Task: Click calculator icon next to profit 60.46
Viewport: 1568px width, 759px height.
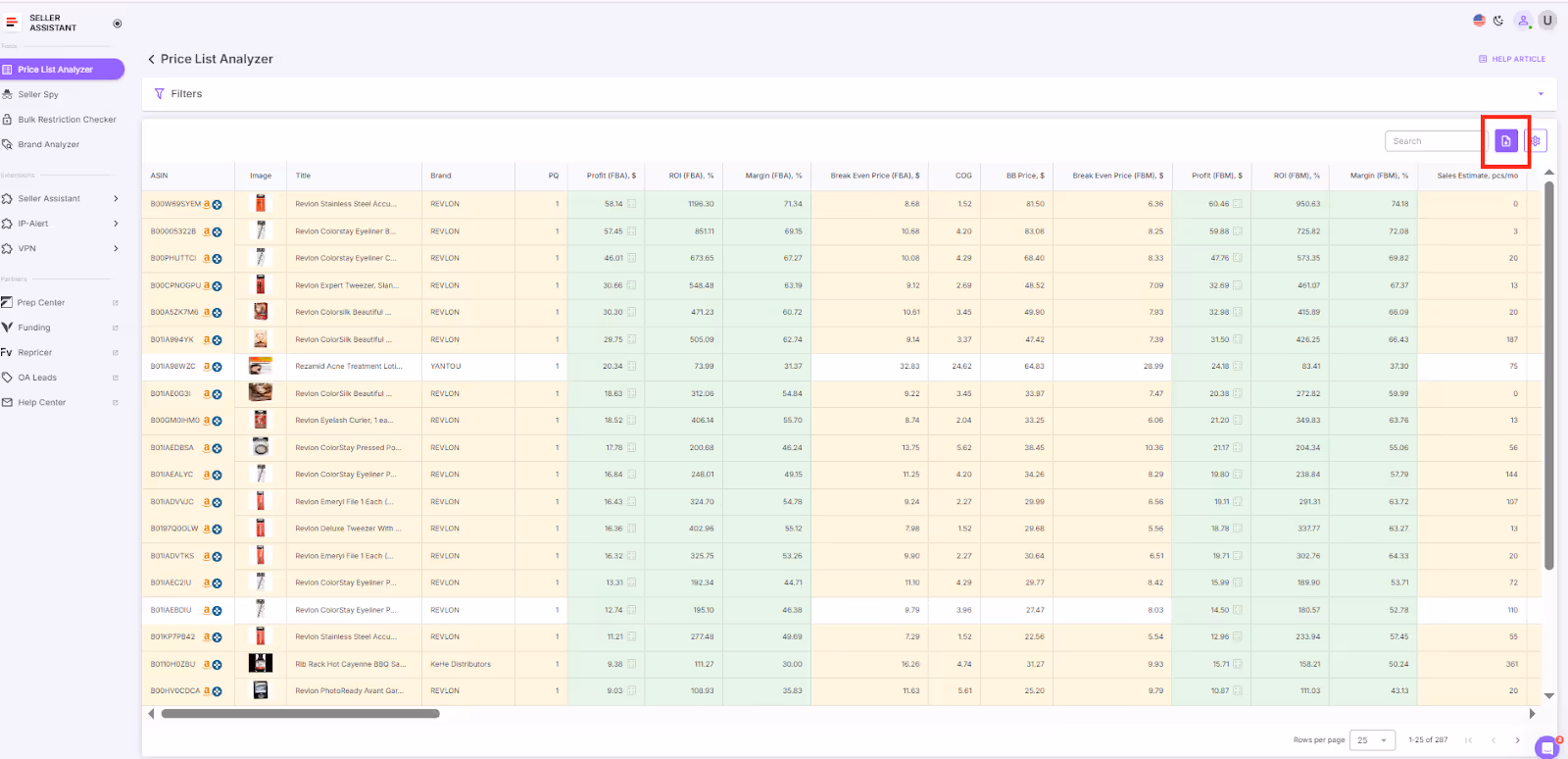Action: 1238,204
